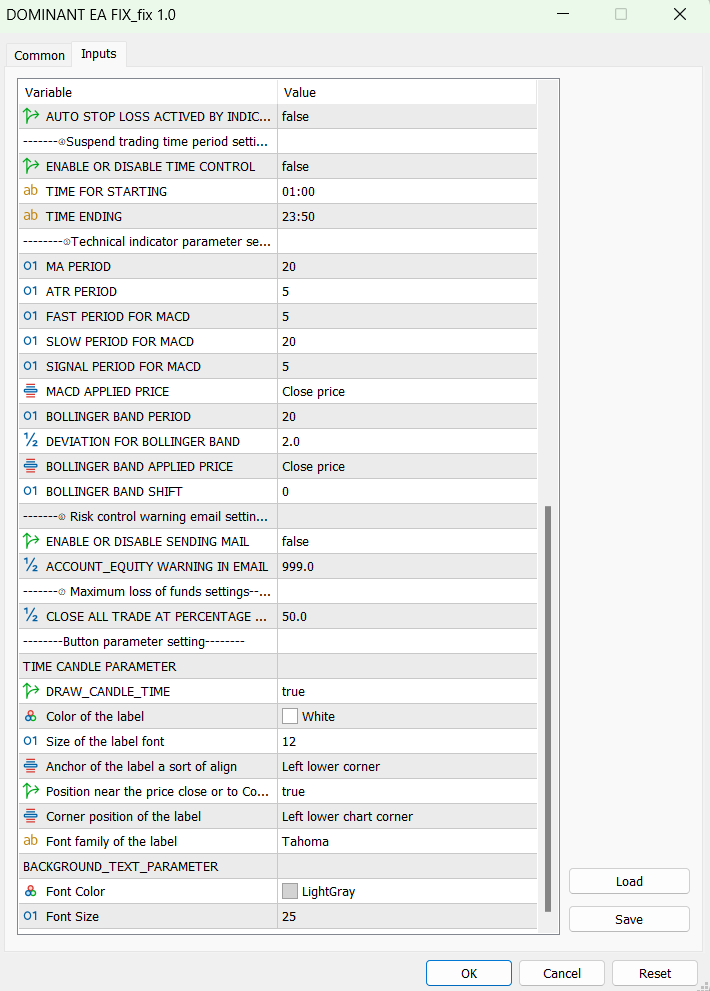Click the integer icon beside MA PERIOD
The width and height of the screenshot is (710, 991).
[30, 266]
